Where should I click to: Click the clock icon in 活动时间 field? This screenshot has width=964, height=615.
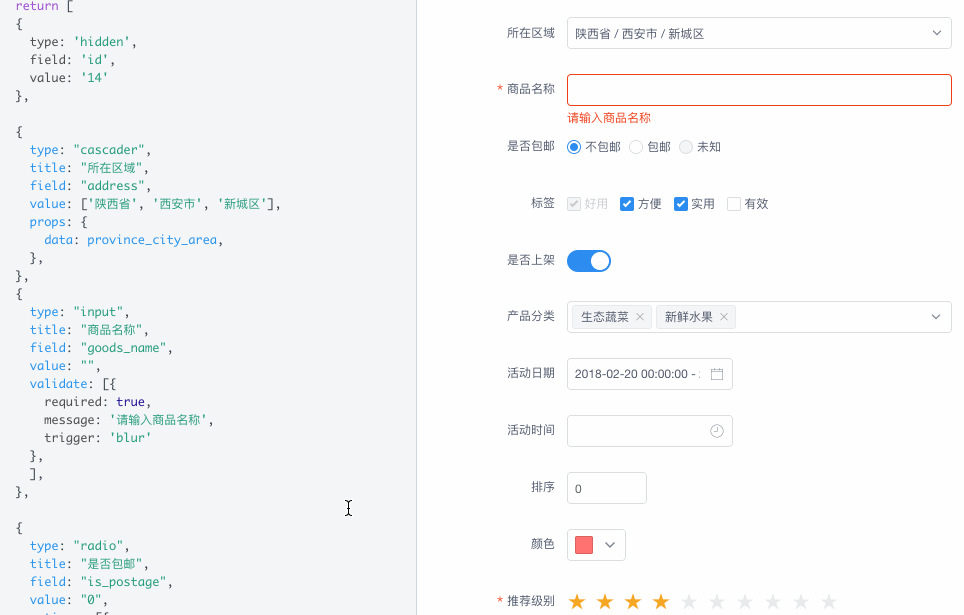tap(716, 429)
